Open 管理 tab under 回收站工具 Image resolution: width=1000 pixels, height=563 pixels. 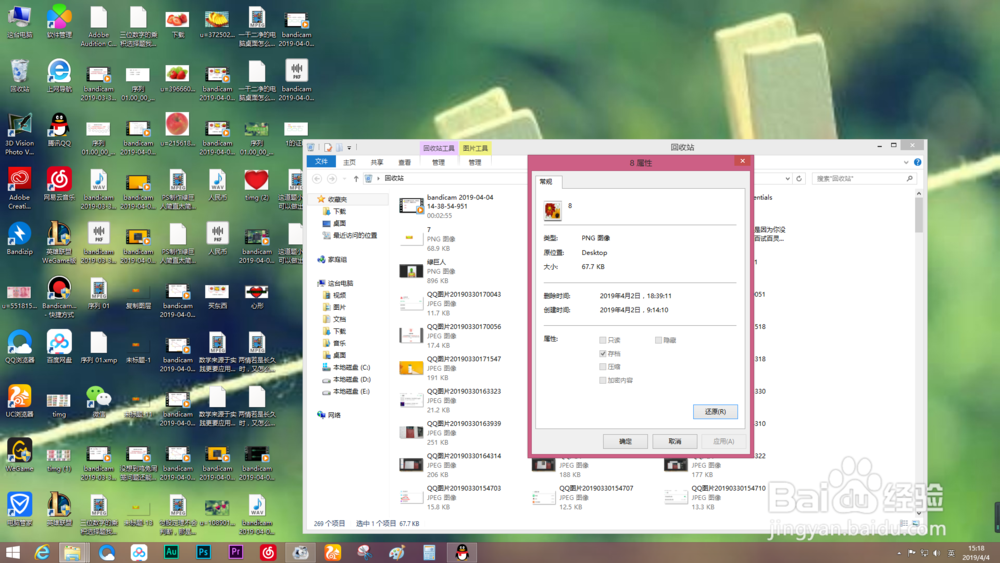click(438, 163)
